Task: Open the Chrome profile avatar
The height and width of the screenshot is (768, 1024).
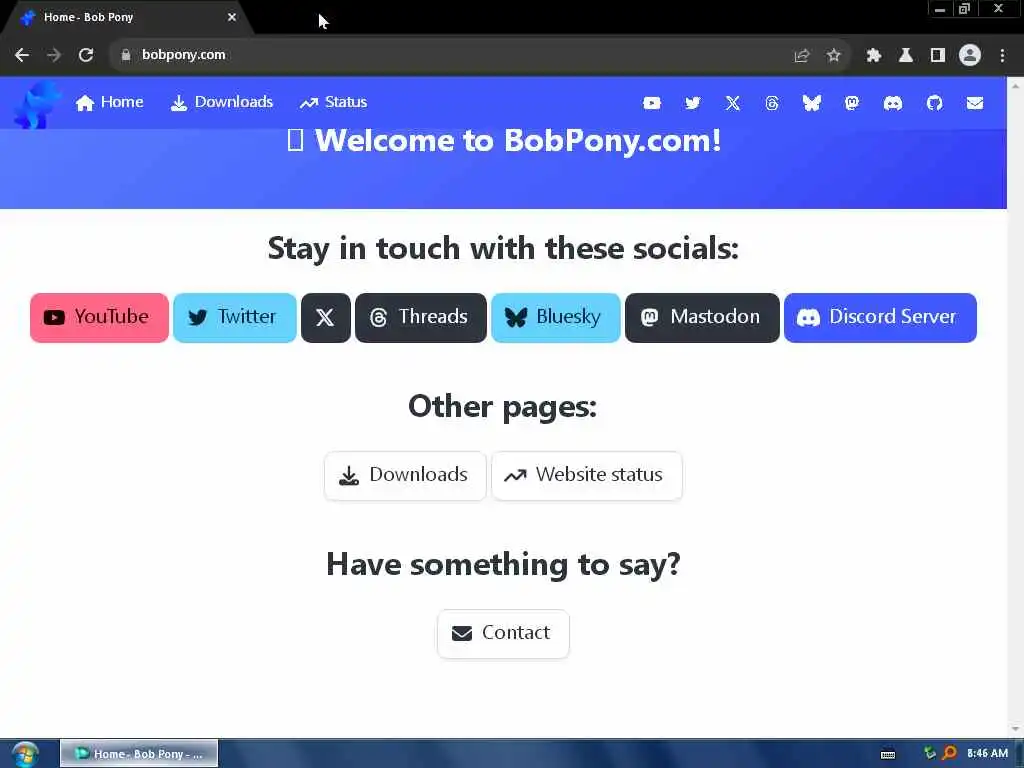Action: (x=970, y=55)
